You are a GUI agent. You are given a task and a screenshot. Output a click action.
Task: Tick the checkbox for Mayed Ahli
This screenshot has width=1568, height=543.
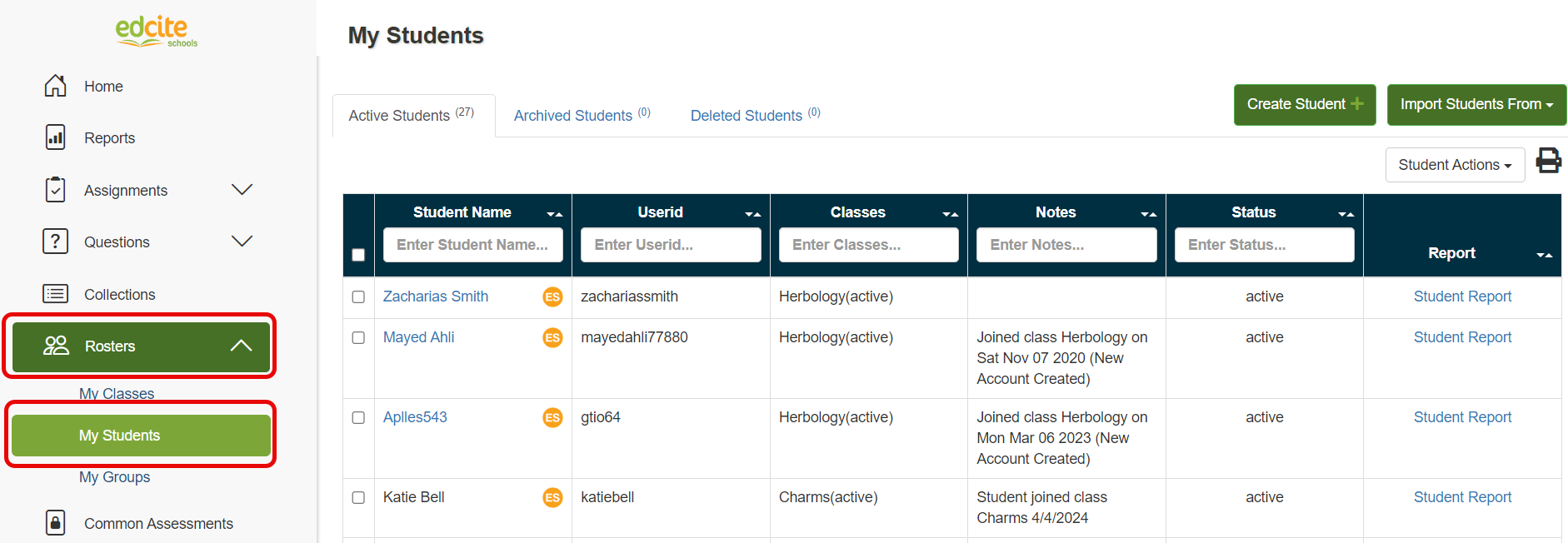click(x=358, y=338)
